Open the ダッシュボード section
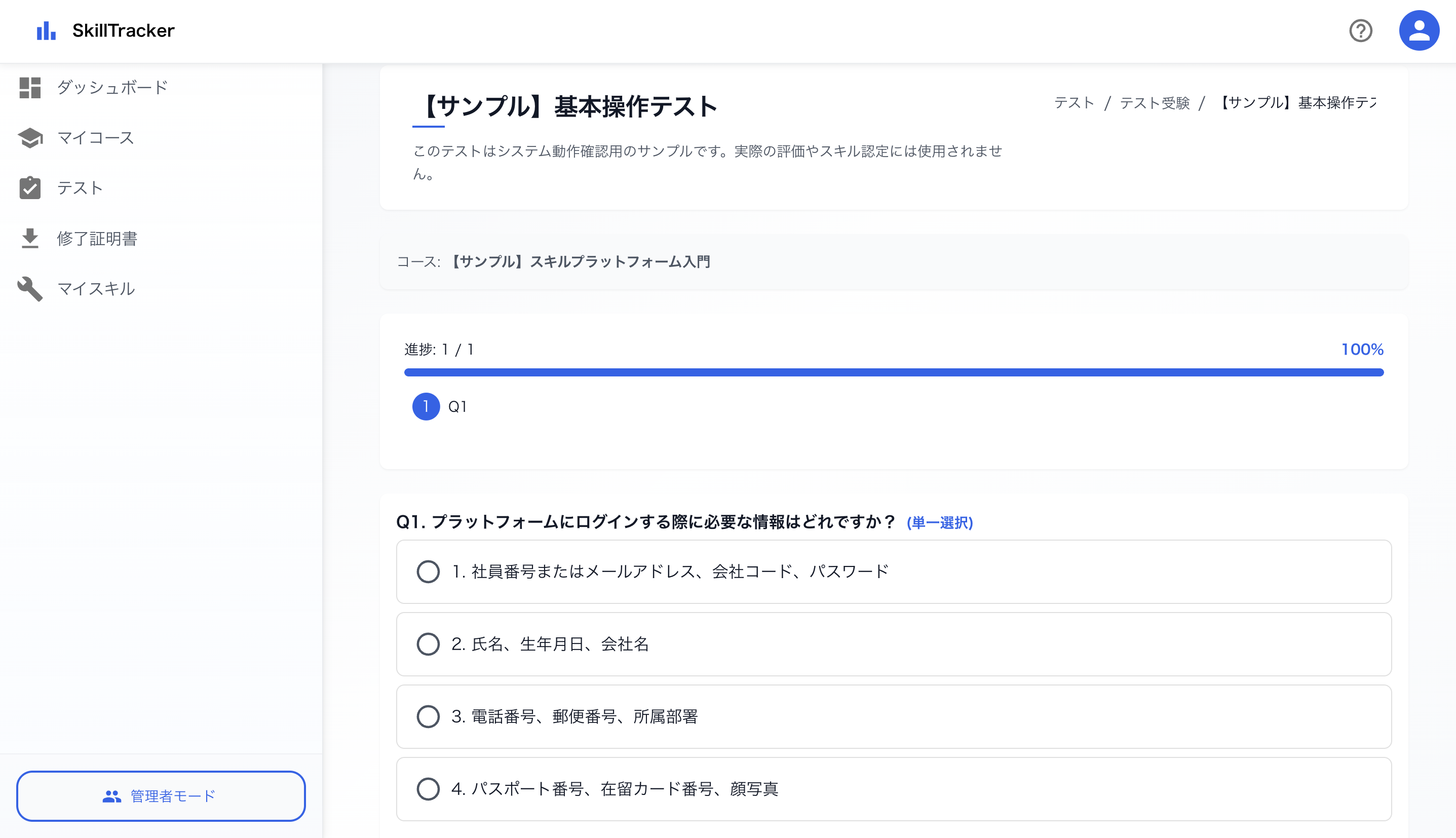Viewport: 1456px width, 838px height. [111, 88]
